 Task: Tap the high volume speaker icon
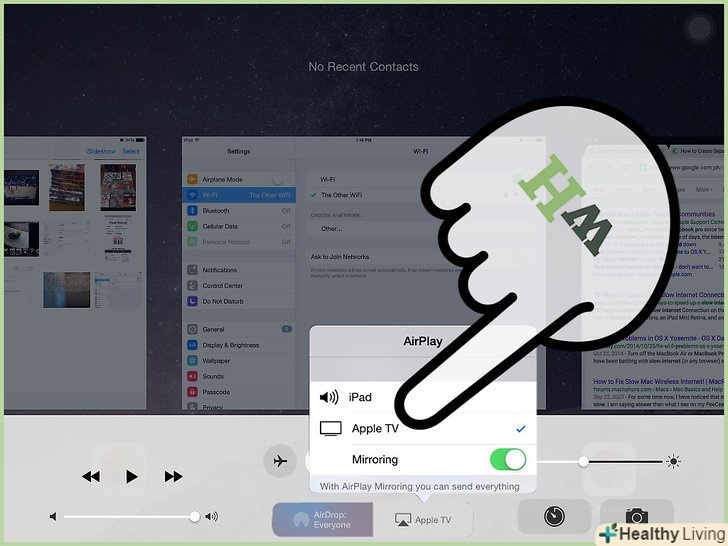point(212,516)
